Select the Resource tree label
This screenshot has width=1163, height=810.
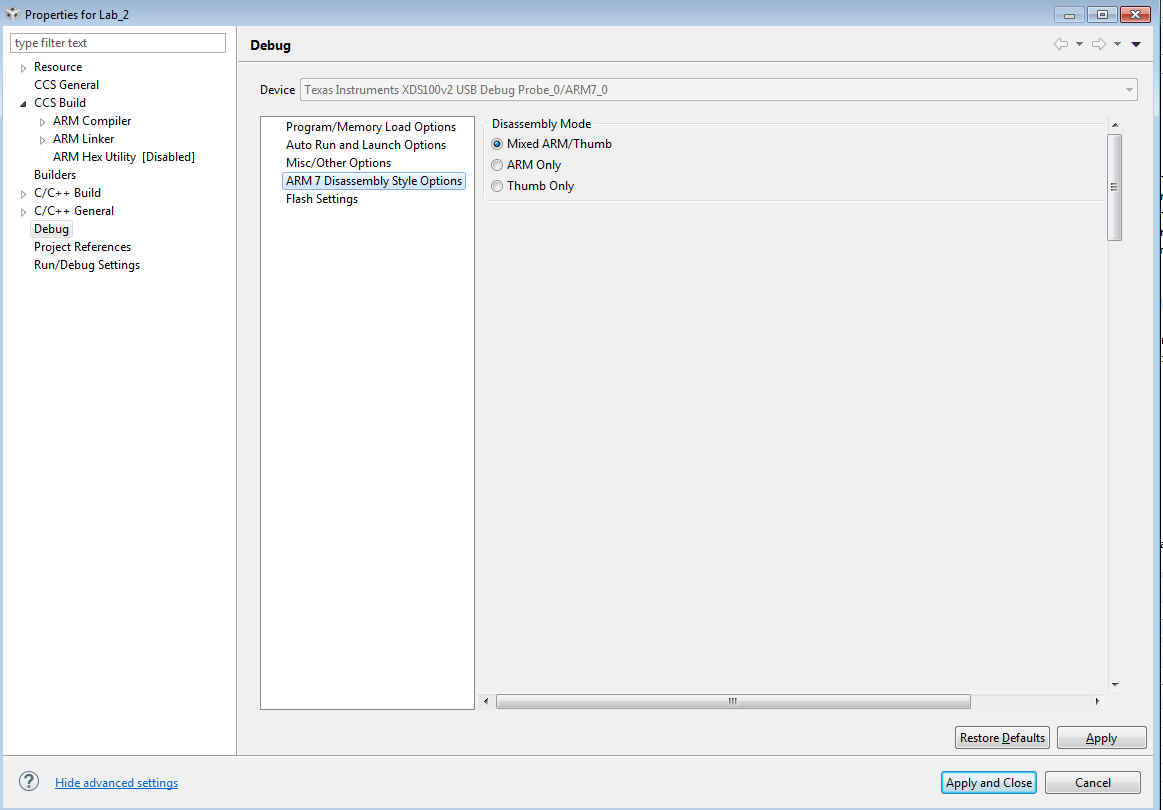coord(58,67)
